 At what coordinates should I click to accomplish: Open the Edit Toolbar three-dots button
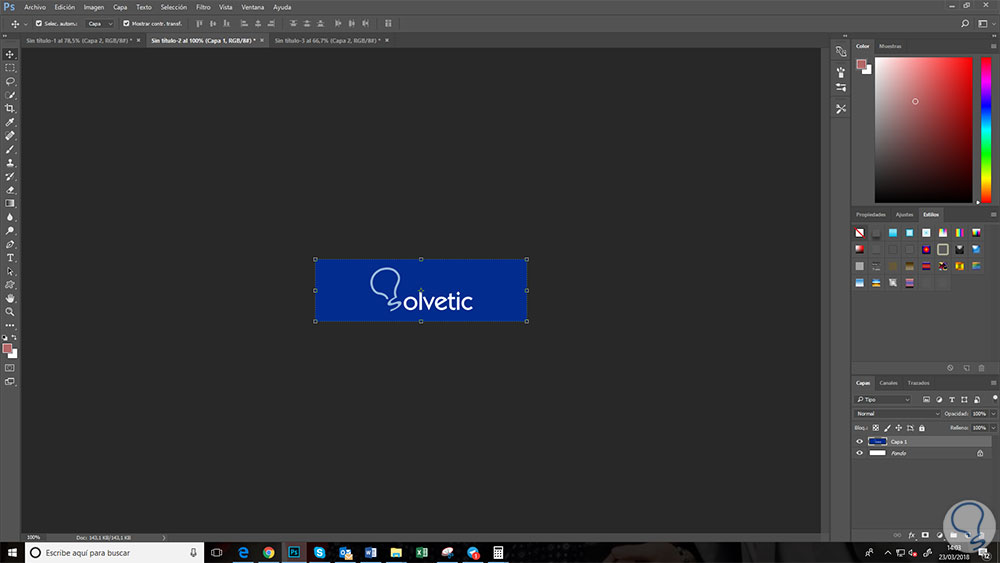point(10,326)
